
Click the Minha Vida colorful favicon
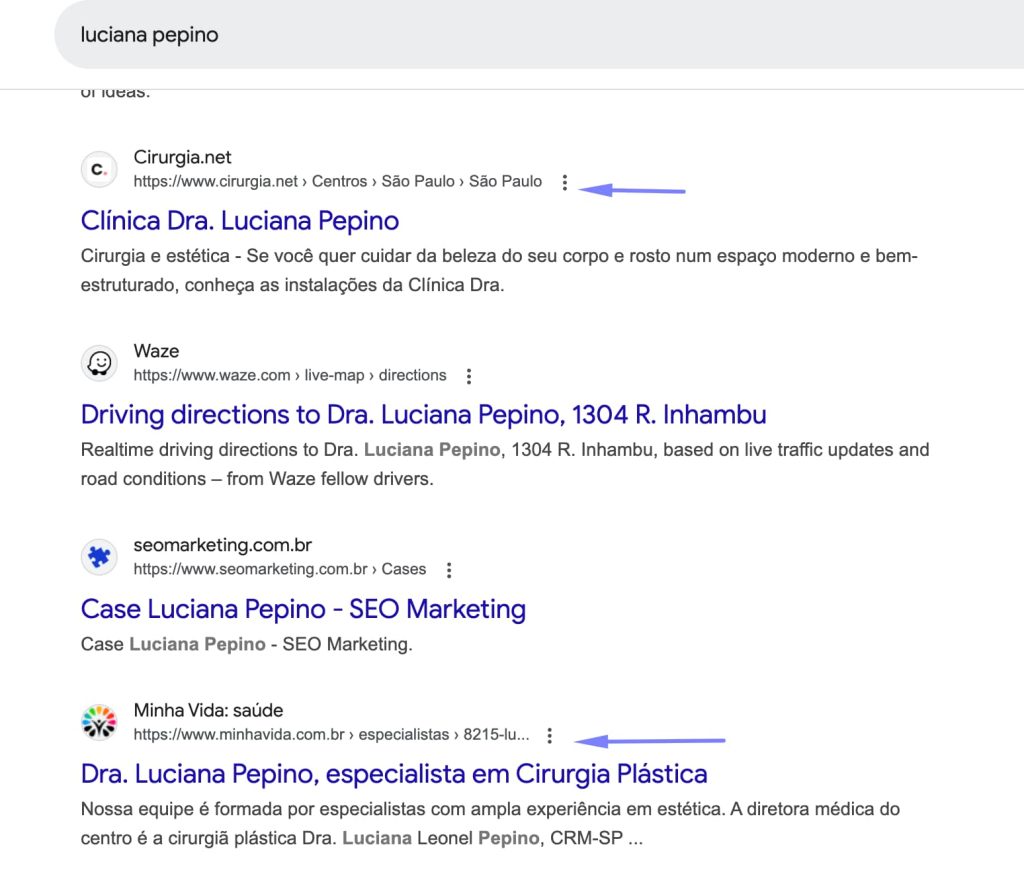point(99,723)
